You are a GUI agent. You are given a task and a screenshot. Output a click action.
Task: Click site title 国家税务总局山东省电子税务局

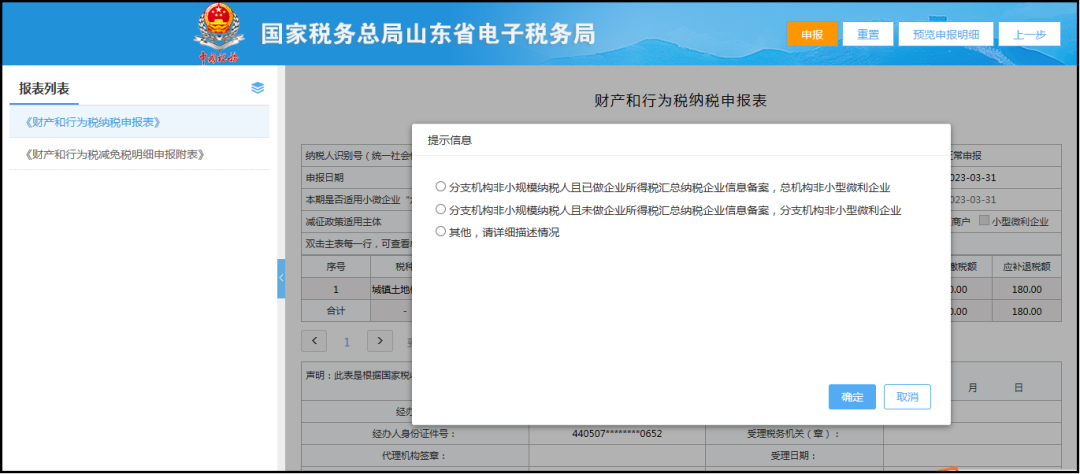point(428,34)
